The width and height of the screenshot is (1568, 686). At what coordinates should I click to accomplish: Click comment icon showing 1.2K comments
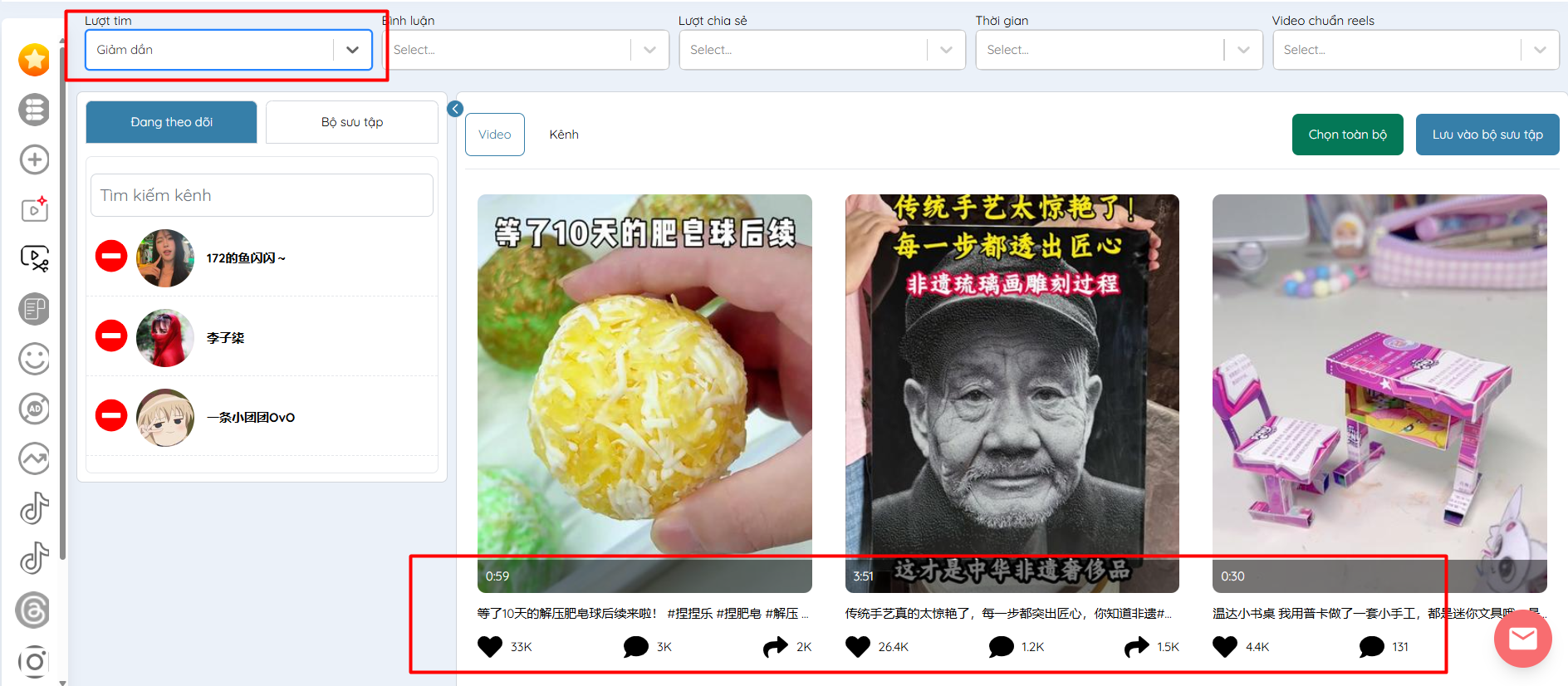pyautogui.click(x=1002, y=646)
